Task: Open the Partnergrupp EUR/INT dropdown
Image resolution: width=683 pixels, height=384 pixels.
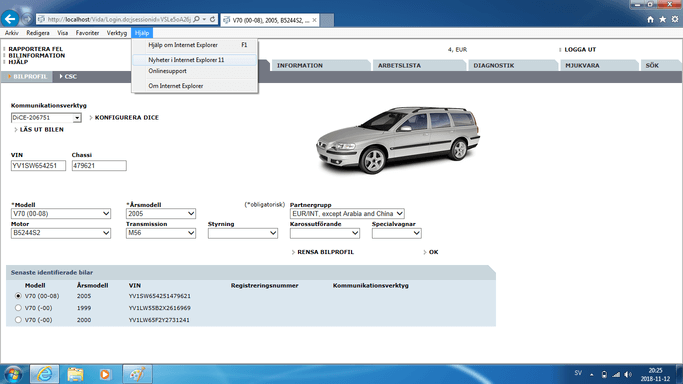Action: coord(347,214)
